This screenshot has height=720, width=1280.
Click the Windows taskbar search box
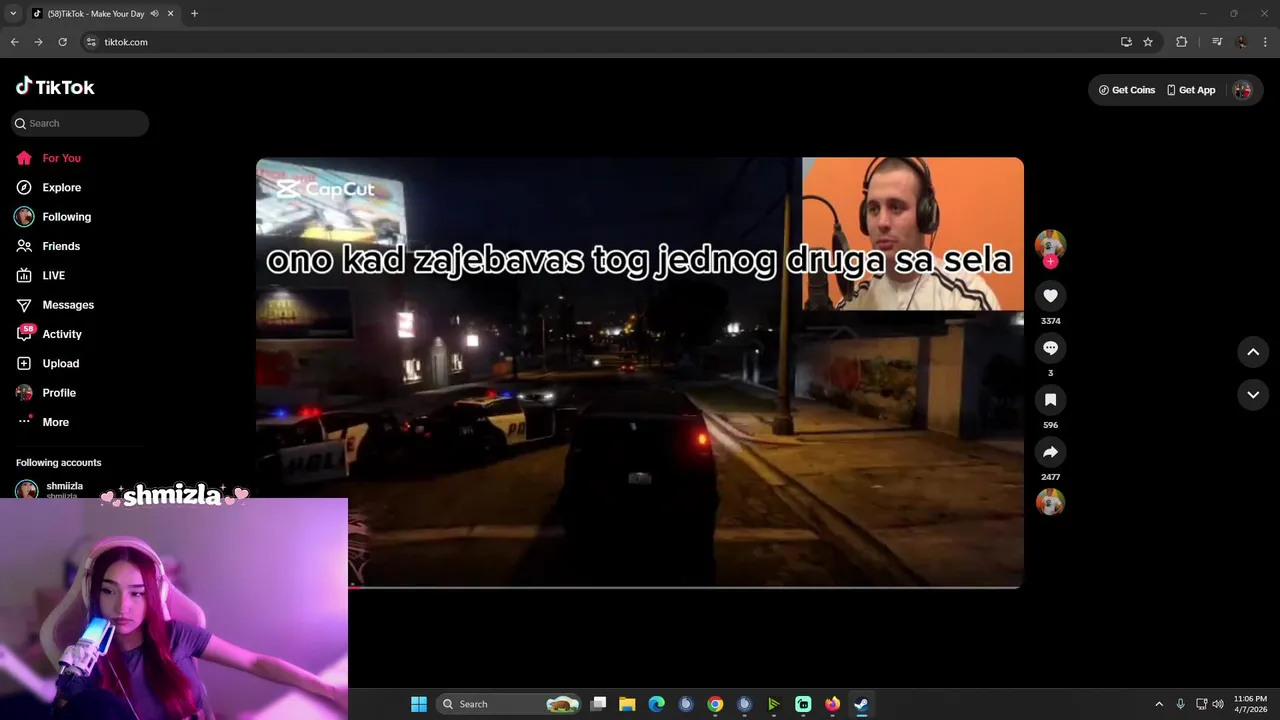[x=510, y=704]
